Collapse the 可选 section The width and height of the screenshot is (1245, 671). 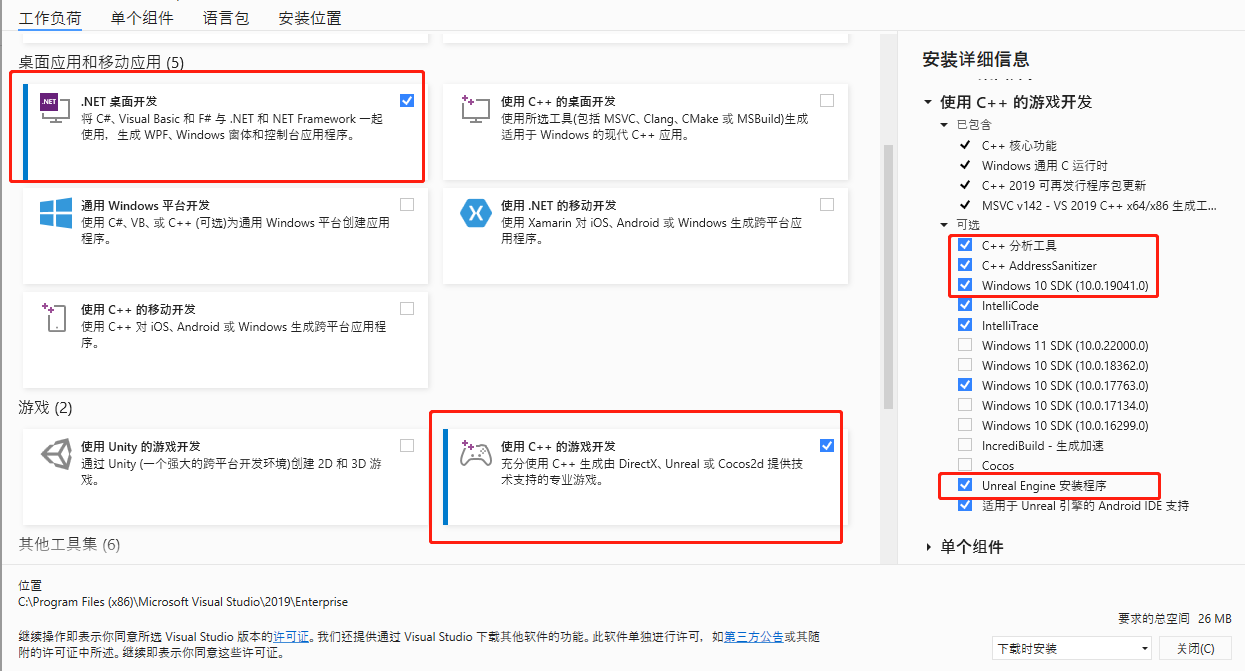944,225
